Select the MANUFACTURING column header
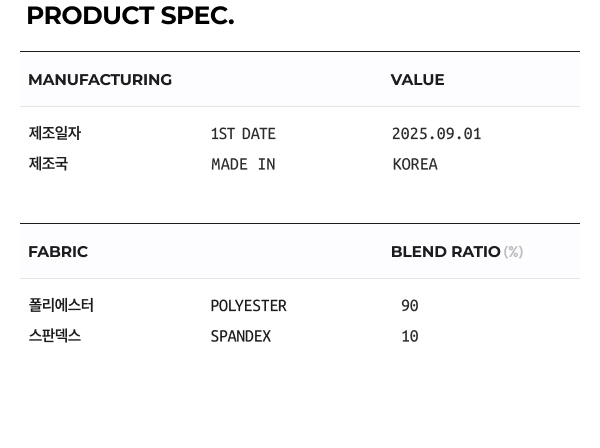The image size is (600, 448). pos(100,80)
